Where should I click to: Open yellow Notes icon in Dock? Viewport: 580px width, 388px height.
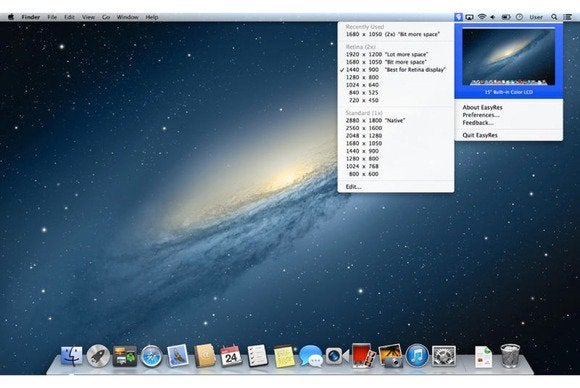pos(284,356)
